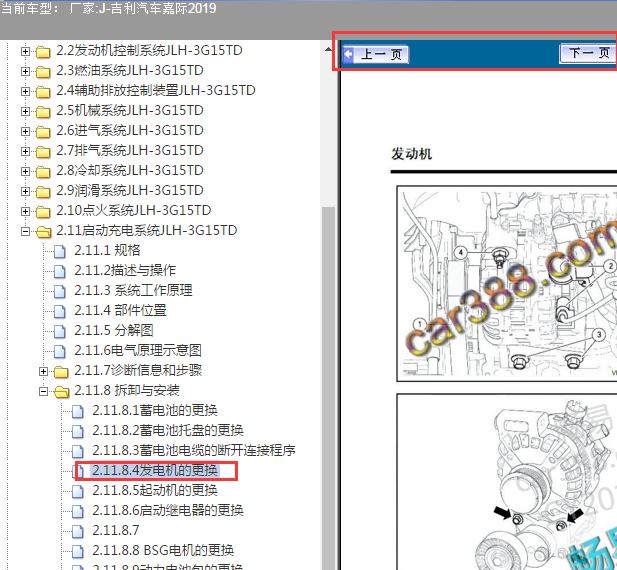This screenshot has width=617, height=570.
Task: Click document icon of 2.11.5 分解图
Action: click(x=60, y=331)
